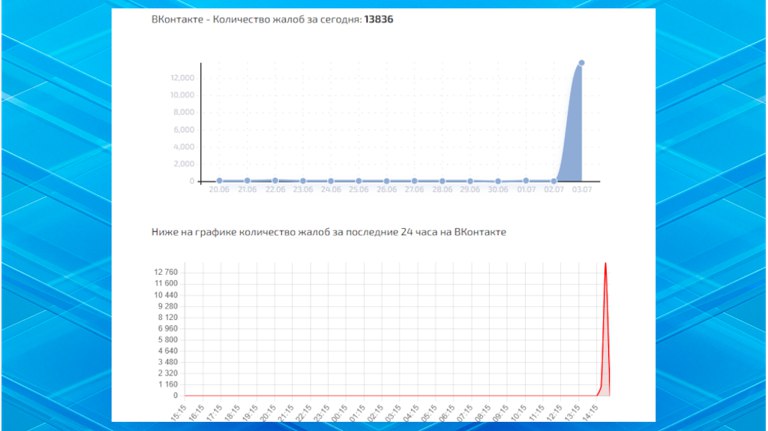Click the 12 760 label on lower chart axis
This screenshot has width=768, height=431.
166,272
